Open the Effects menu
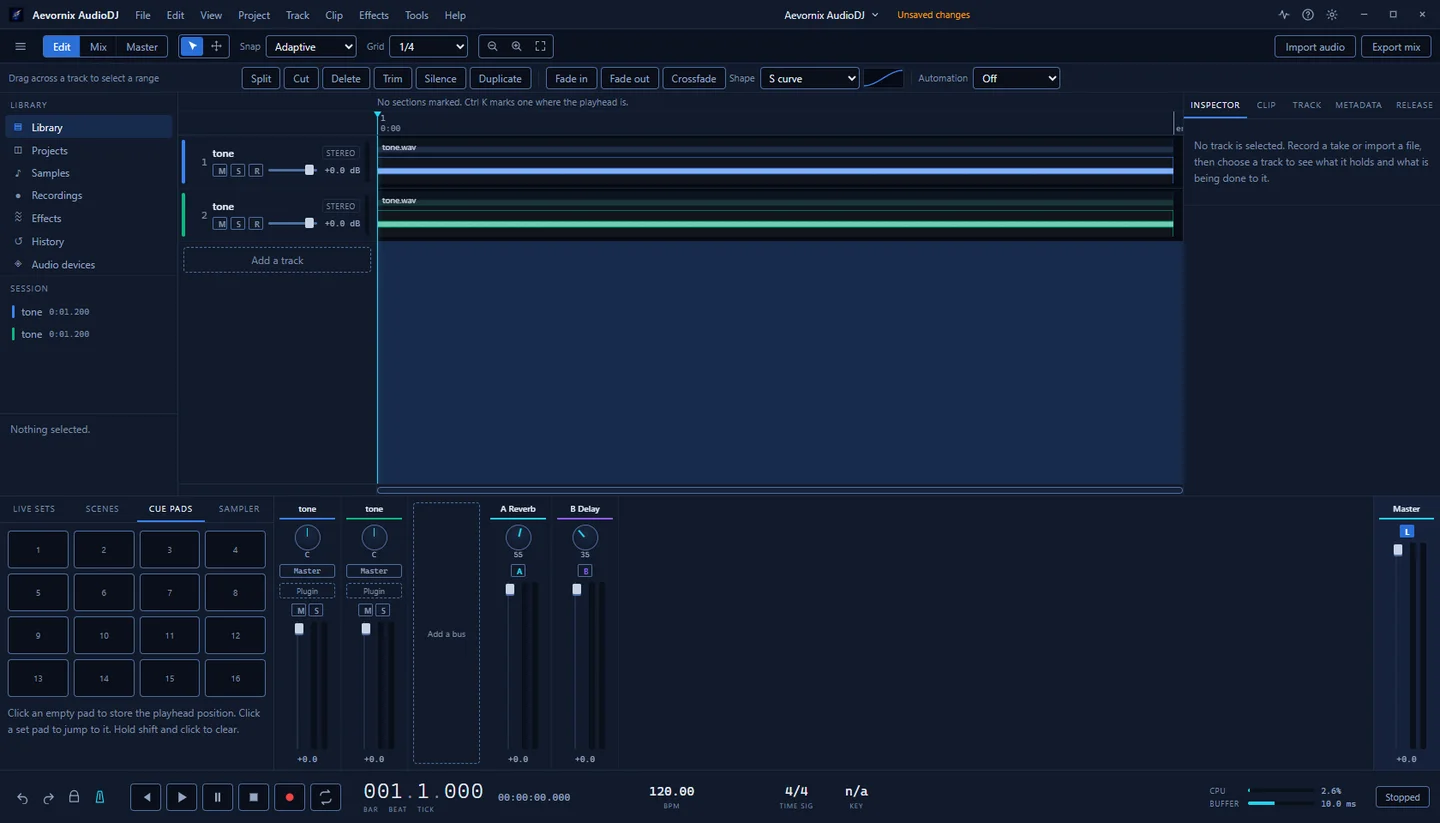Screen dimensions: 1440x823 tap(374, 15)
